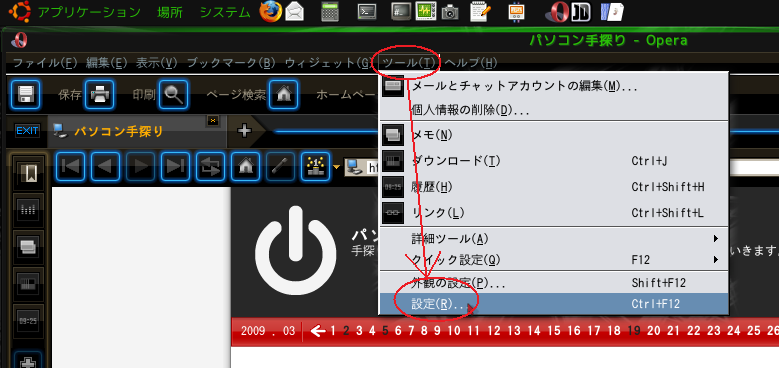Viewport: 779px width, 368px height.
Task: Open the アプリケーション panel menu
Action: coord(89,12)
